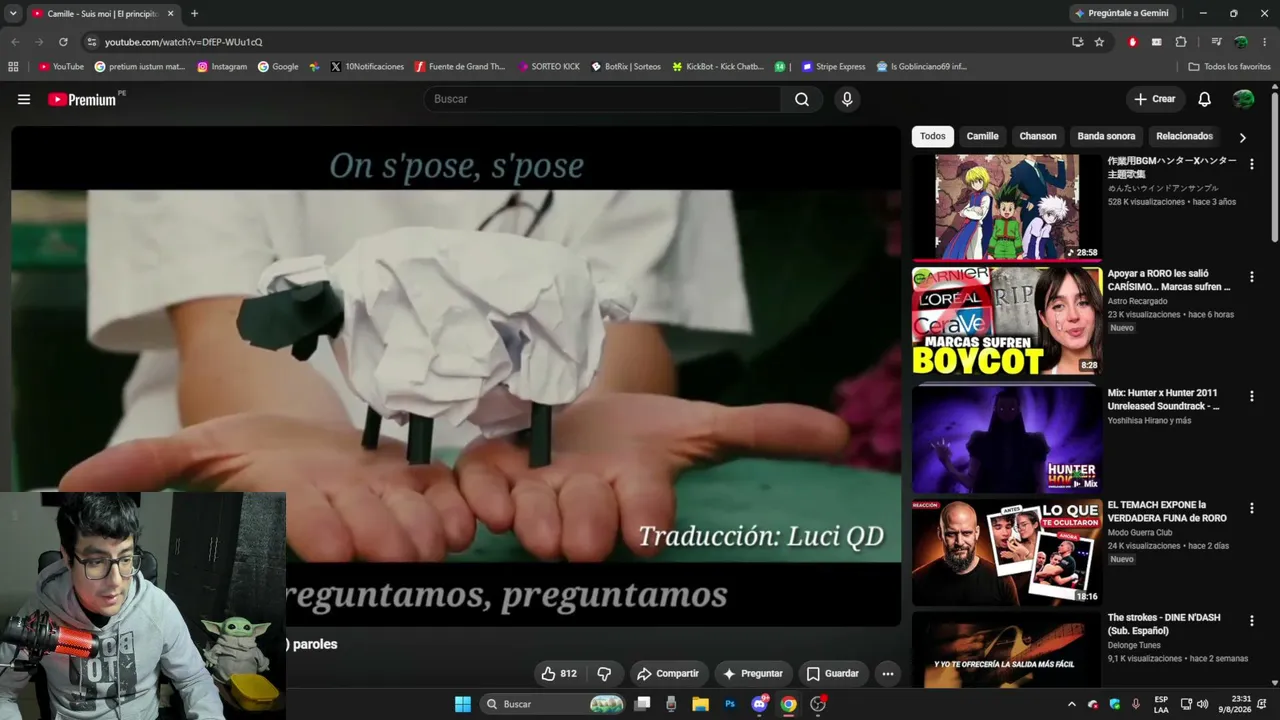Open Discord from the taskbar
Screen dimensions: 1280x720
pyautogui.click(x=760, y=704)
